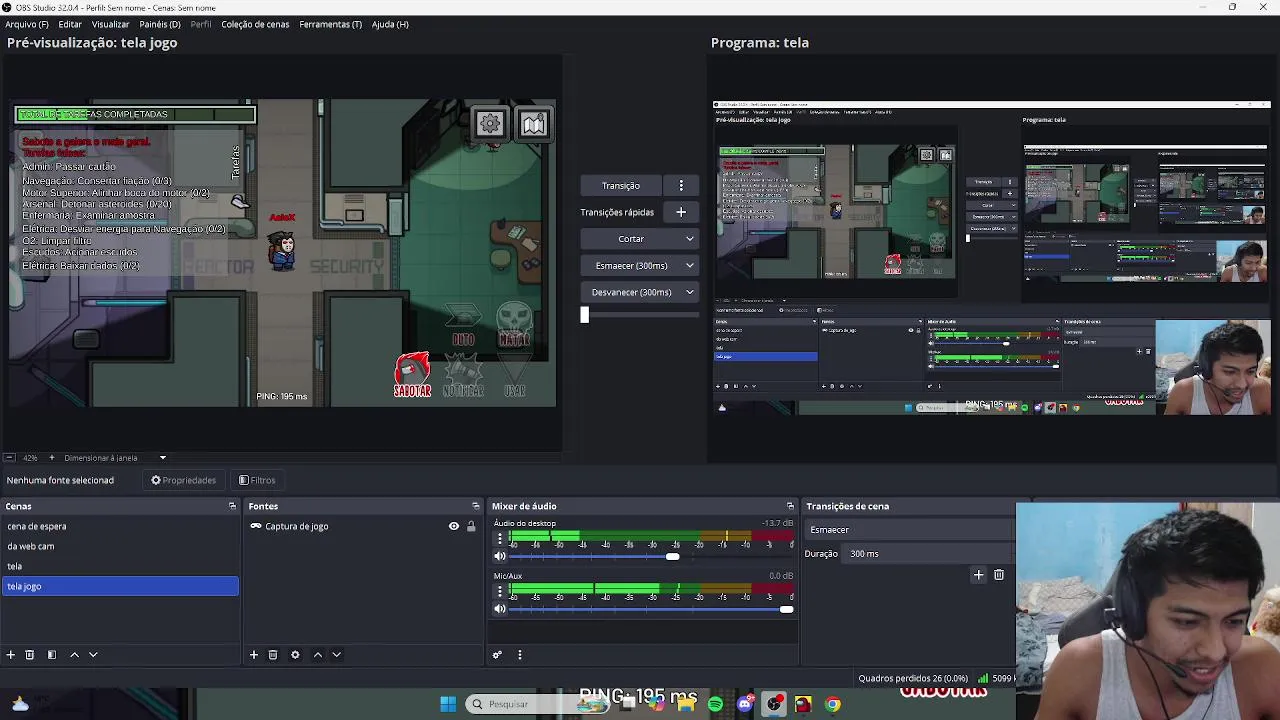Click the Duração 300 ms field
Viewport: 1280px width, 720px height.
tap(928, 553)
